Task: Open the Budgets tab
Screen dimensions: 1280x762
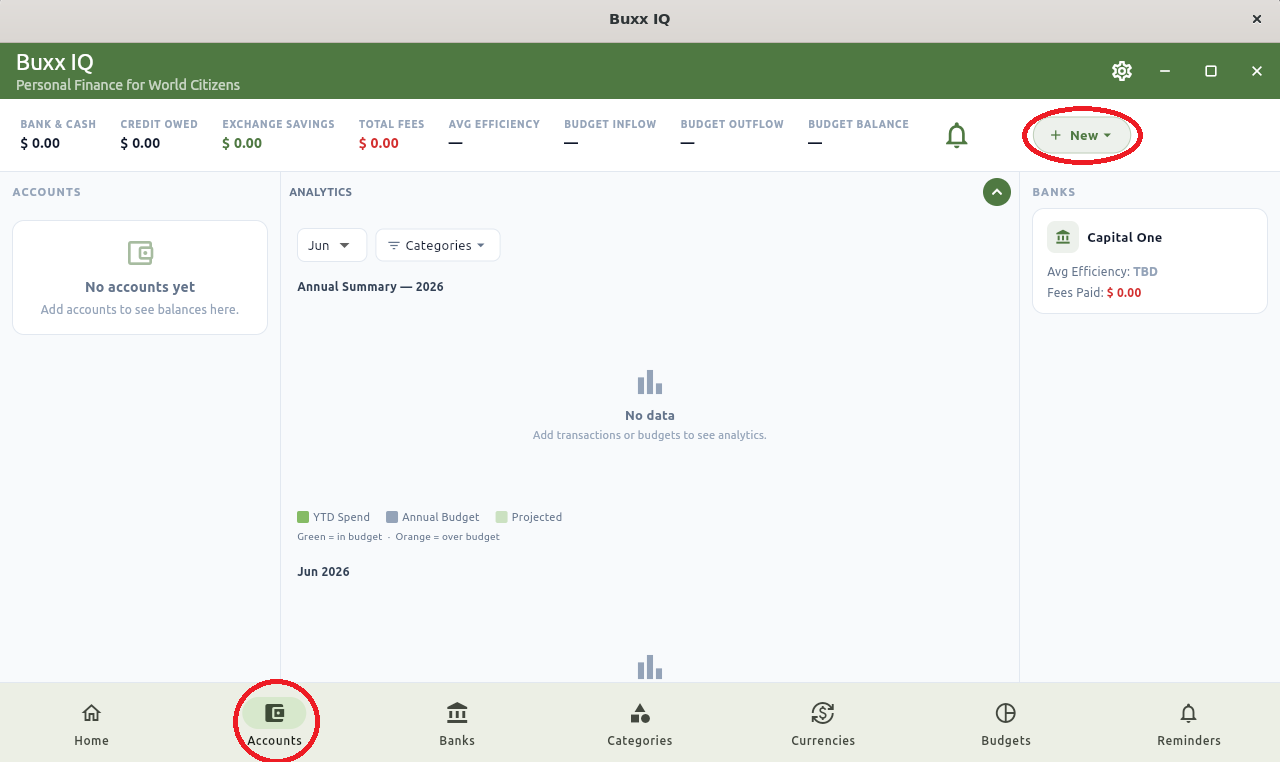Action: [1006, 725]
